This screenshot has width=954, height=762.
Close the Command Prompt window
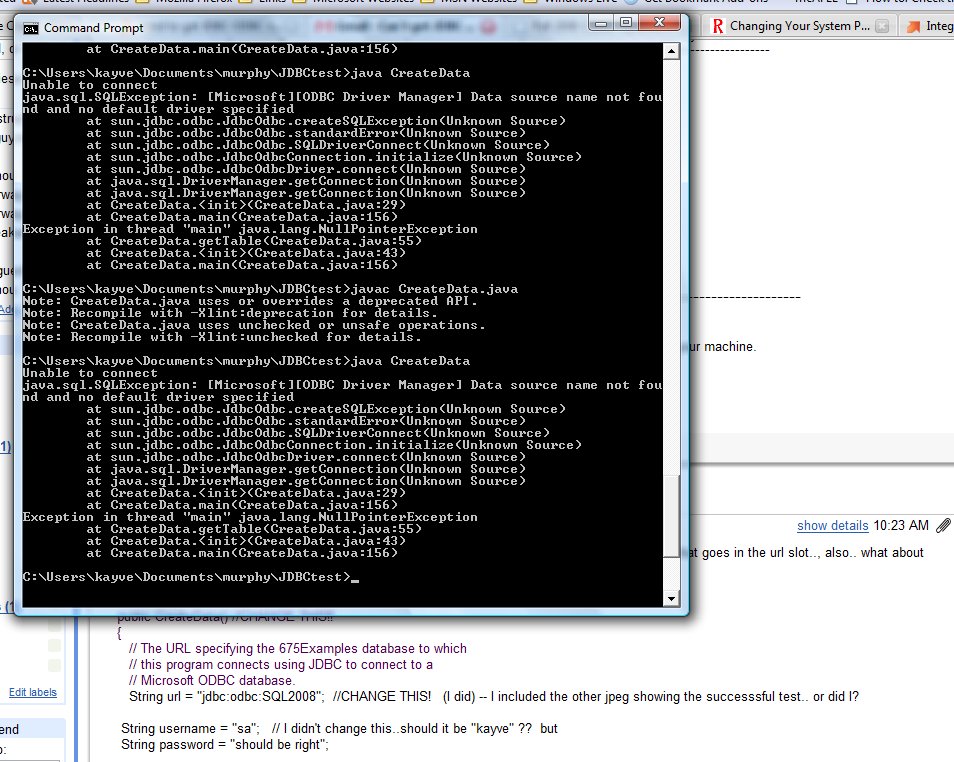pyautogui.click(x=660, y=21)
